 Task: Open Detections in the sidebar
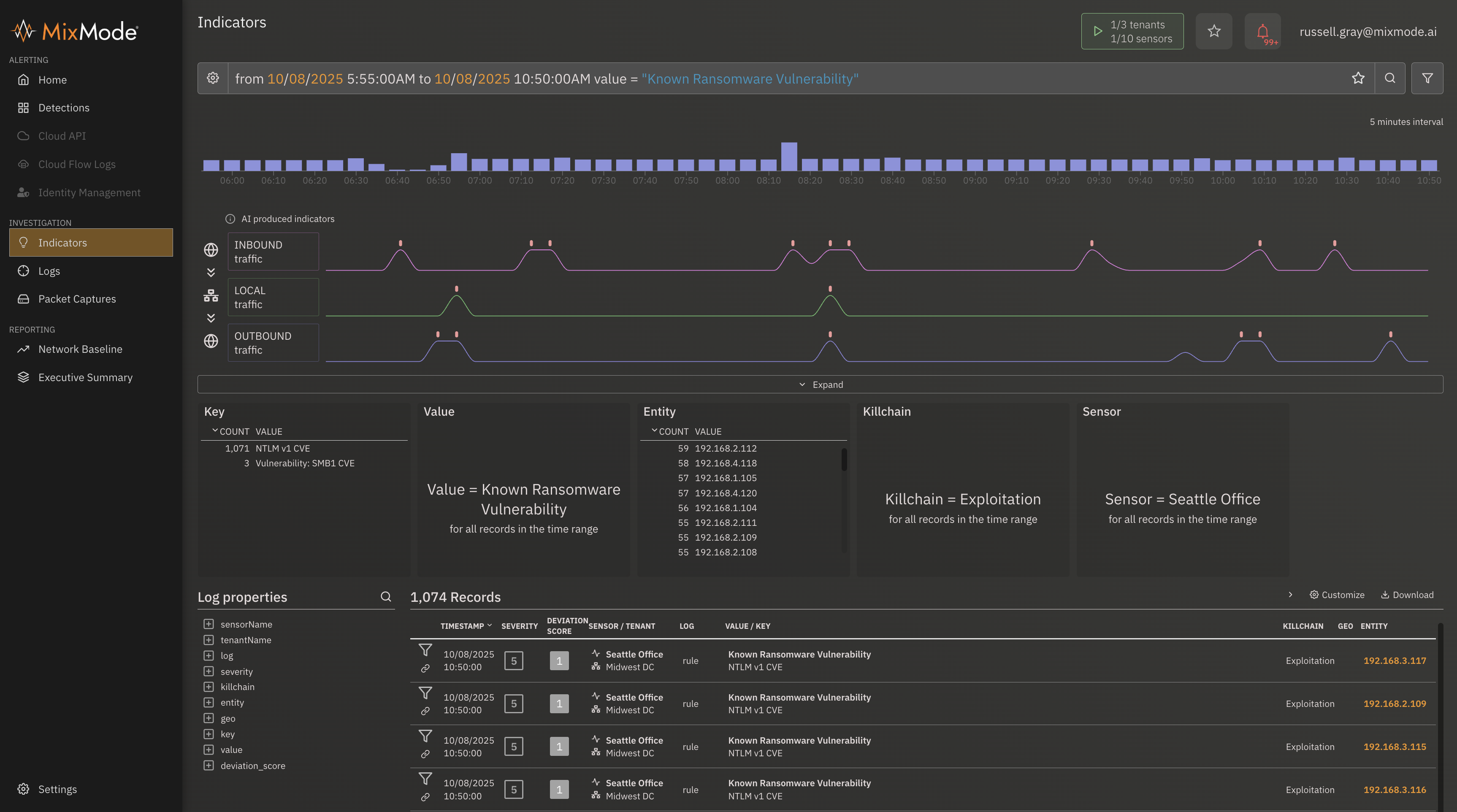(63, 108)
